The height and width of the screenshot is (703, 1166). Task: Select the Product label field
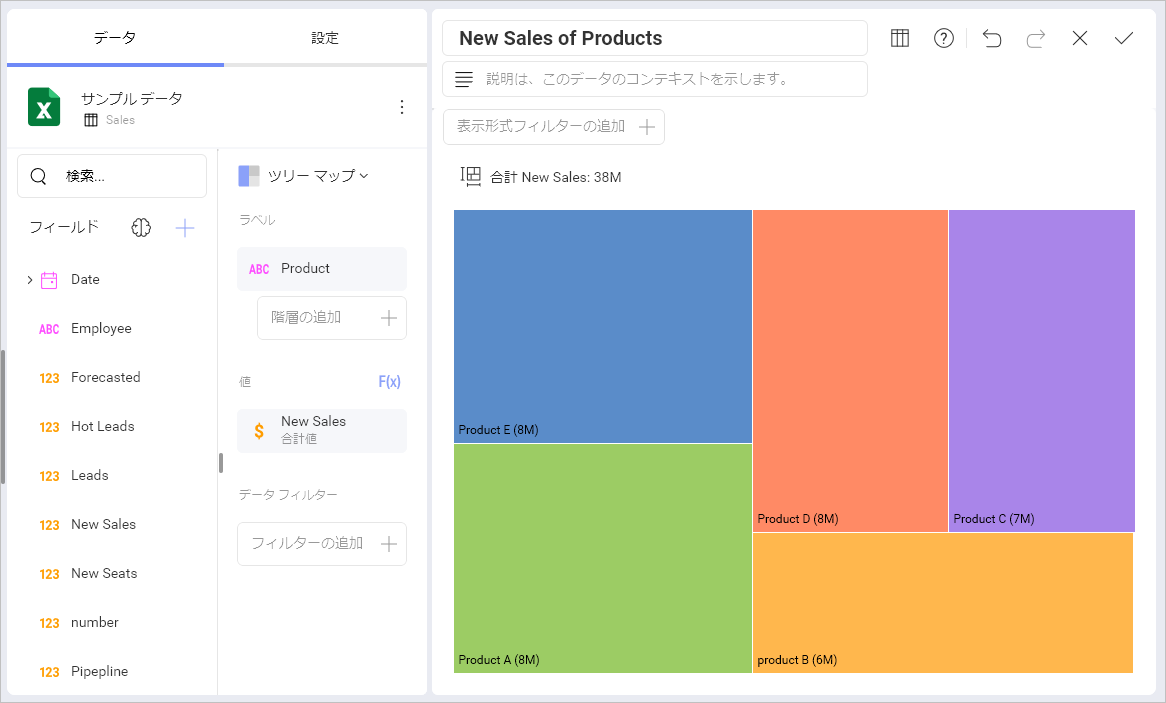click(x=321, y=269)
